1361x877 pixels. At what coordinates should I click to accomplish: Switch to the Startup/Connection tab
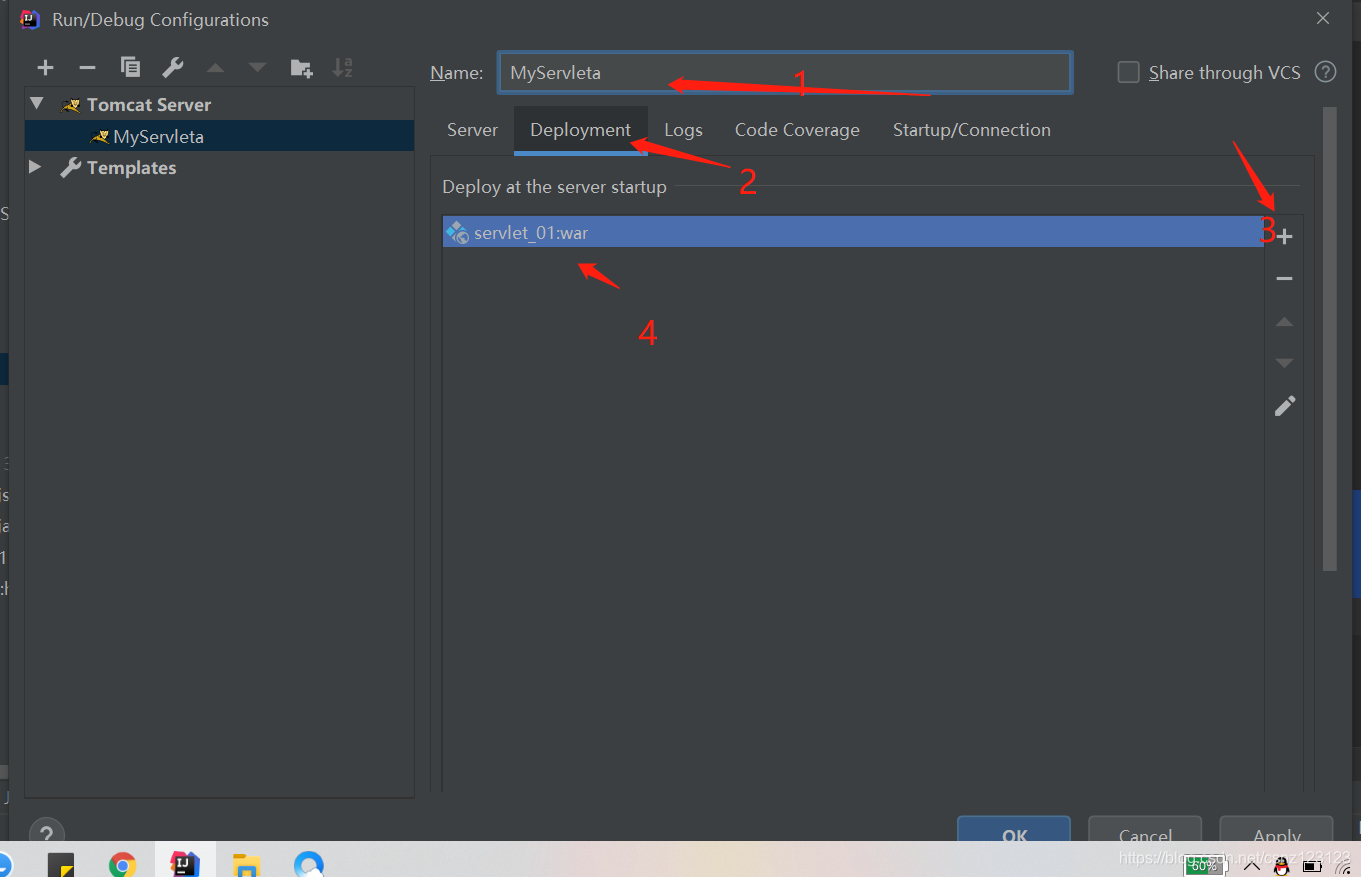coord(972,130)
